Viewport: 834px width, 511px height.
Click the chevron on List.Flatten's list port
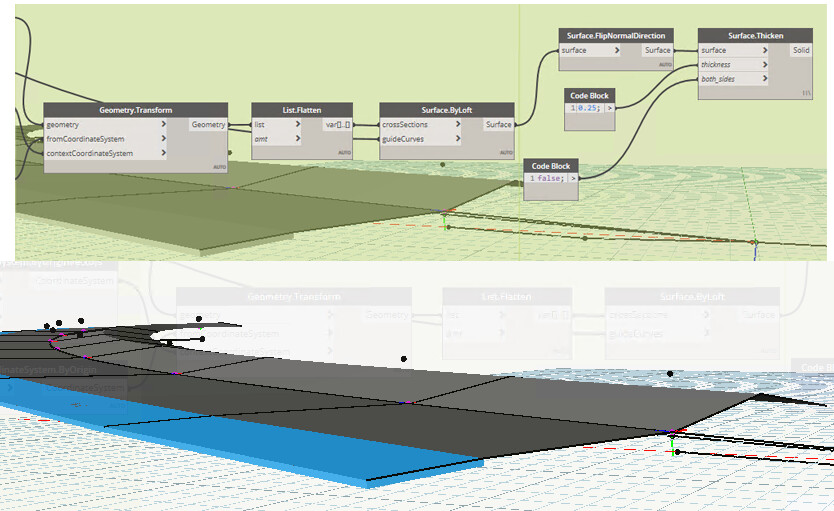[x=298, y=124]
